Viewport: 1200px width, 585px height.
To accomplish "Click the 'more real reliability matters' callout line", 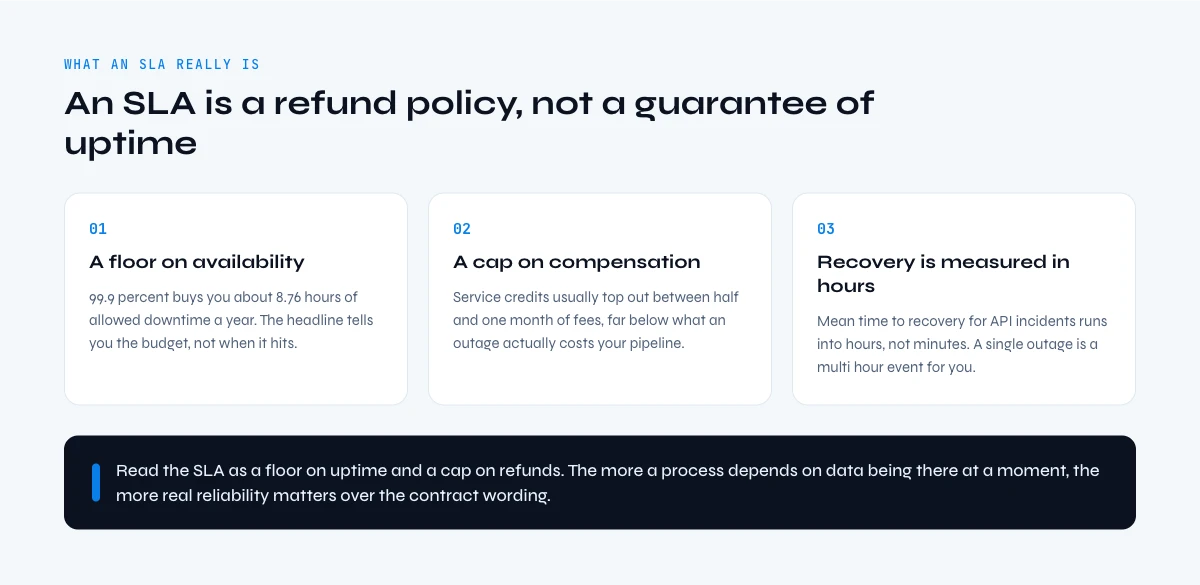I will (333, 495).
